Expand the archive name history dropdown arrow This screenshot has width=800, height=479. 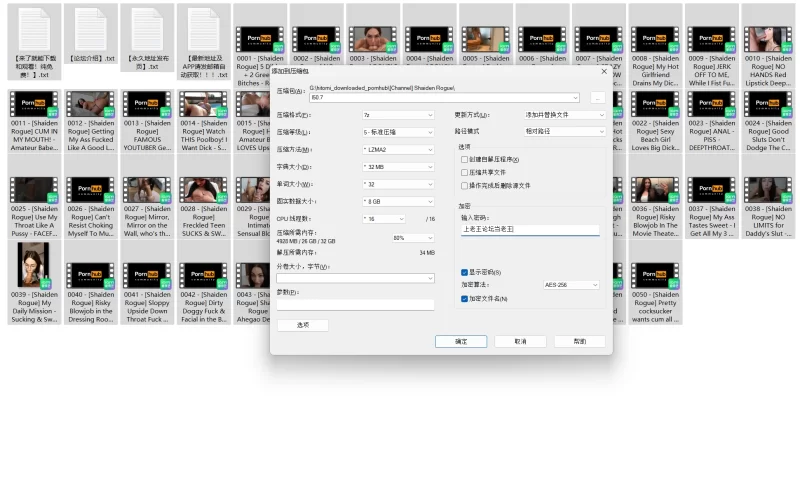coord(575,97)
